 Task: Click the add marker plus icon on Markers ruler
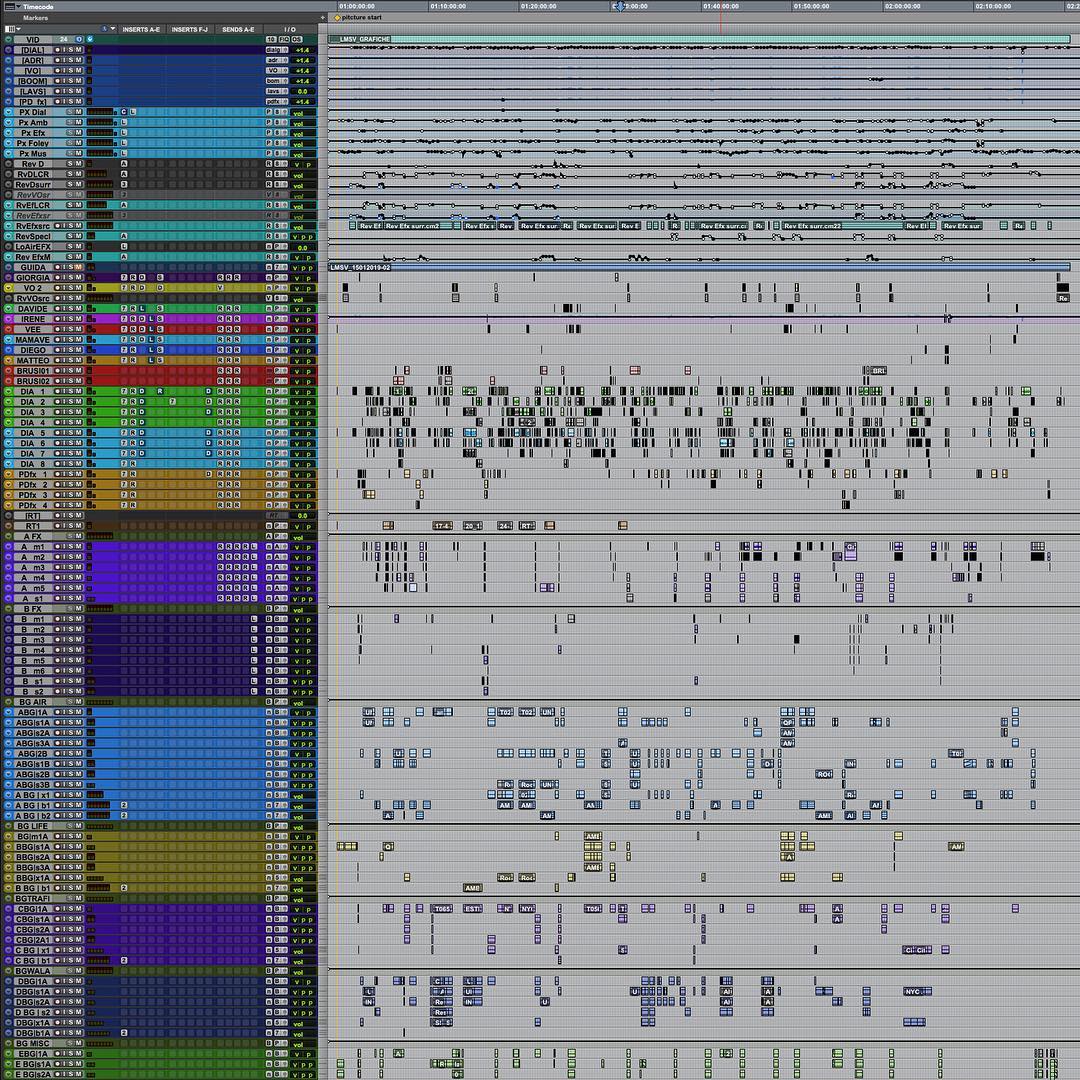pos(323,17)
